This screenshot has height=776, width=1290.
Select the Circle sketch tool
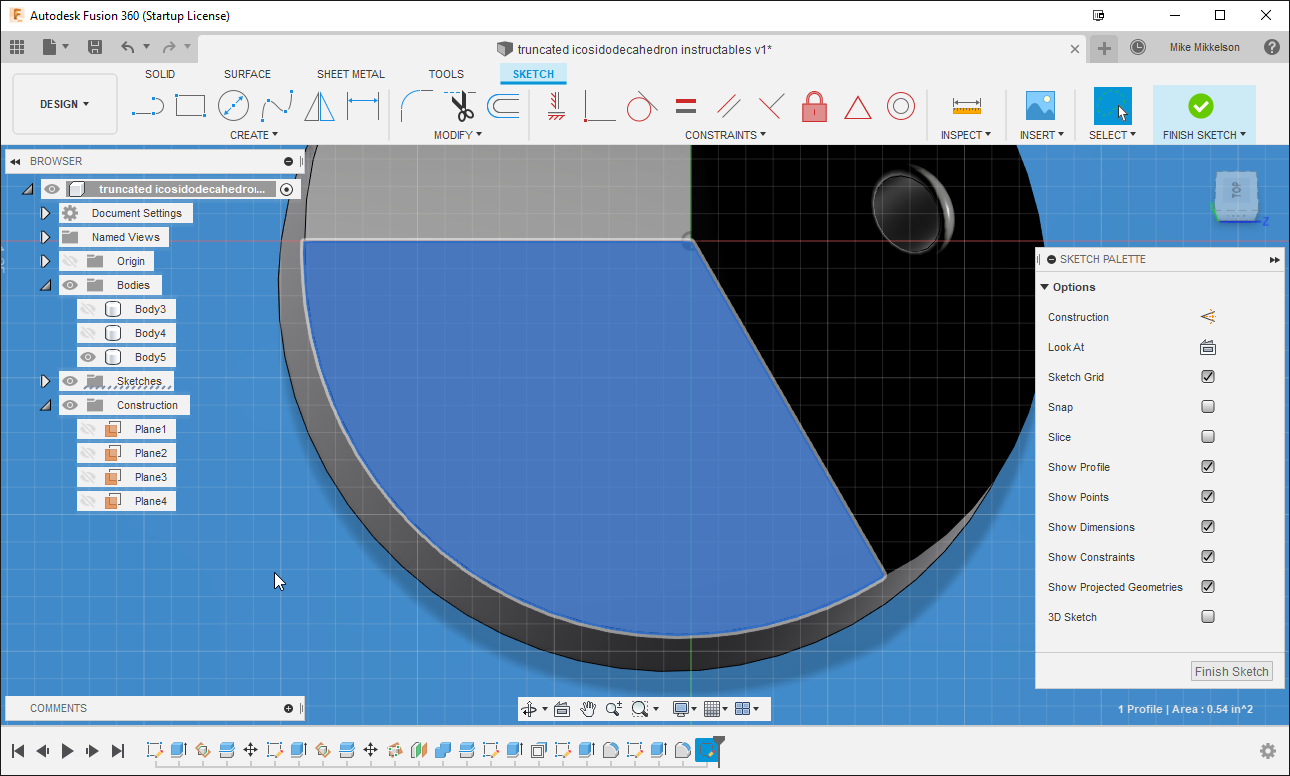(233, 106)
